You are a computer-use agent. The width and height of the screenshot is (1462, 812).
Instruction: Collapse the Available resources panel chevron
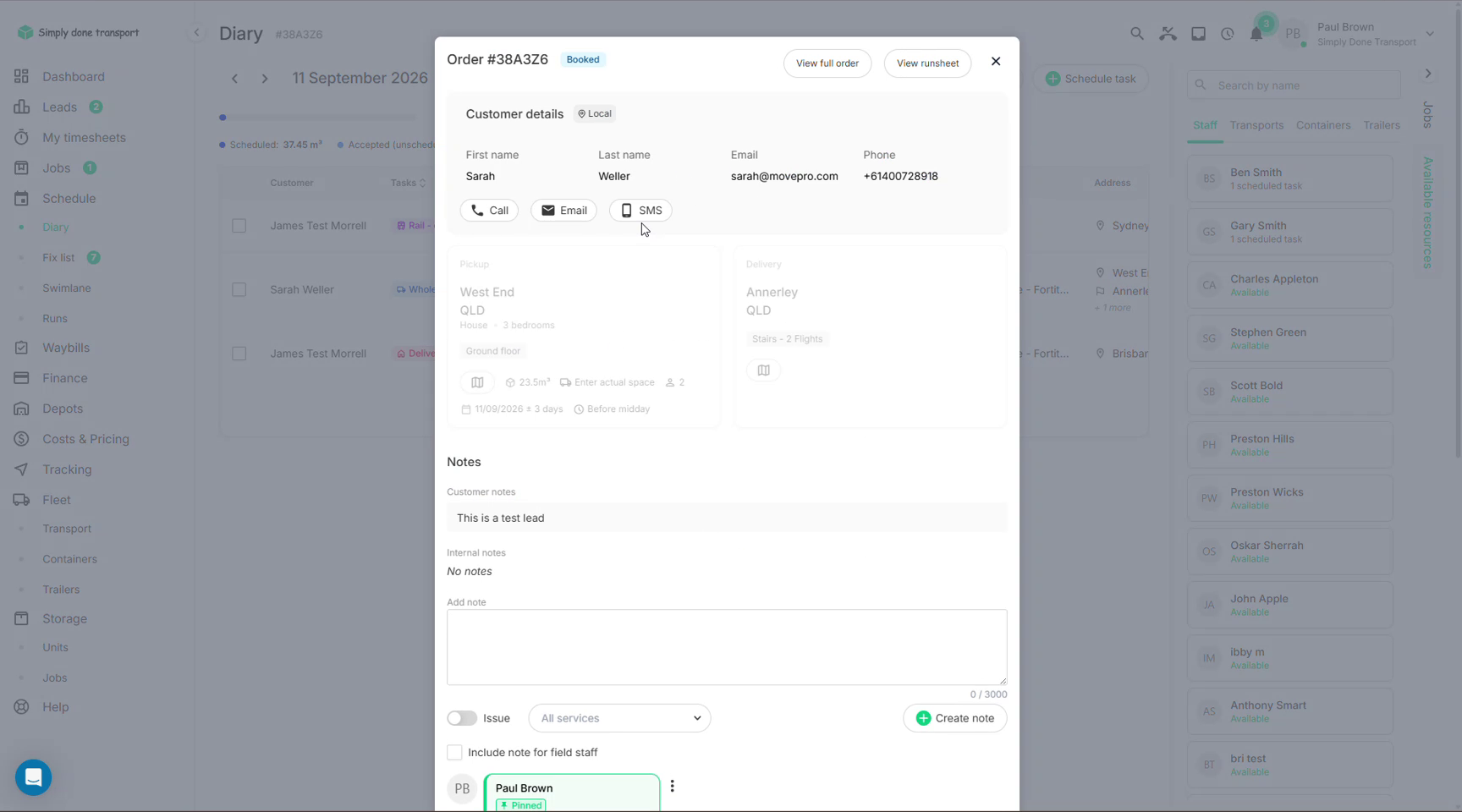point(1428,74)
